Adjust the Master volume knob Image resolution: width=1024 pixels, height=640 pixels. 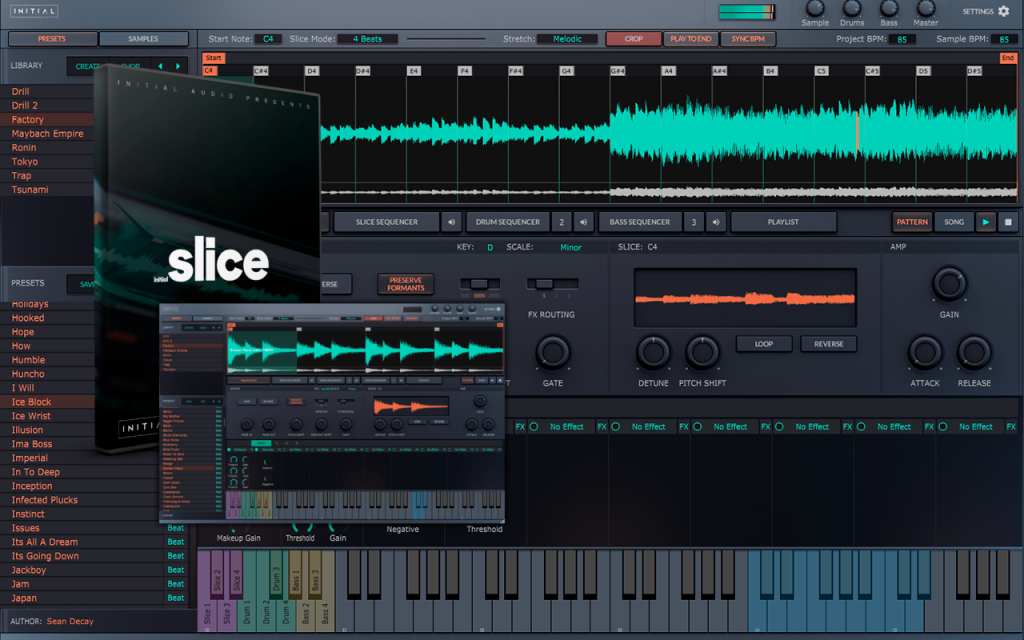pos(925,8)
